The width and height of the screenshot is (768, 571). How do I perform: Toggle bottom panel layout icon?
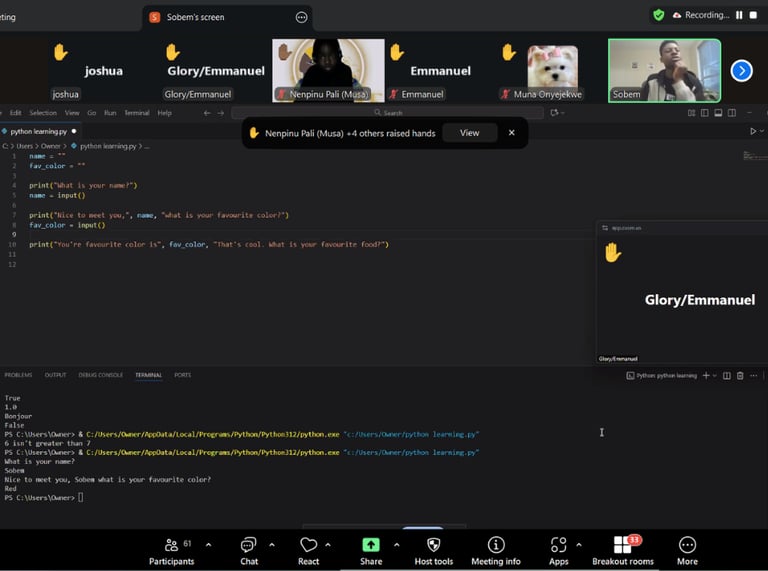click(718, 113)
